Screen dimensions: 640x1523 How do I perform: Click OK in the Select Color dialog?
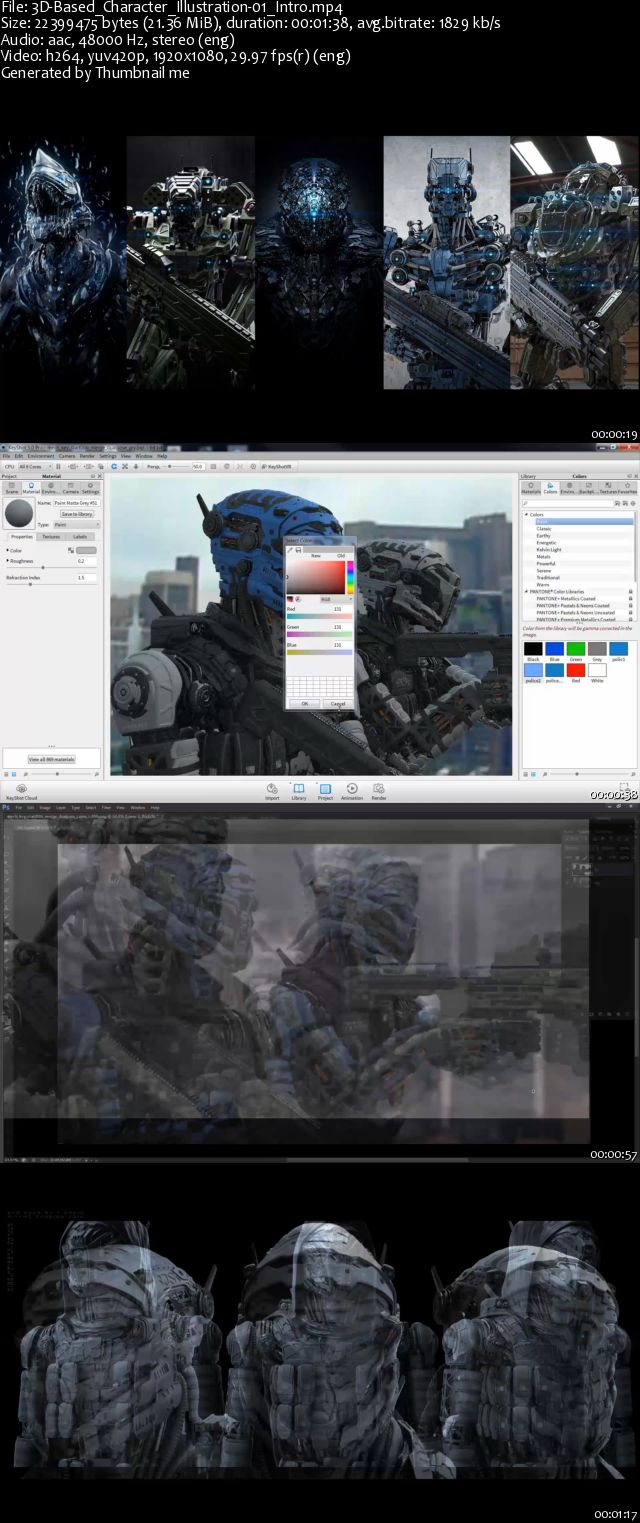coord(304,704)
